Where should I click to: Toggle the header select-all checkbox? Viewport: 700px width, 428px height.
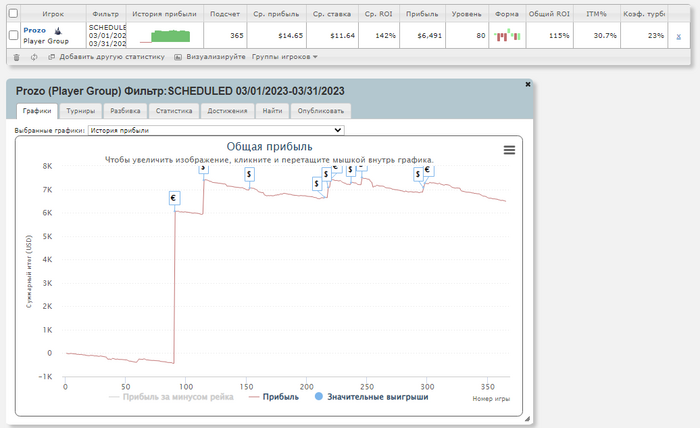click(x=13, y=13)
